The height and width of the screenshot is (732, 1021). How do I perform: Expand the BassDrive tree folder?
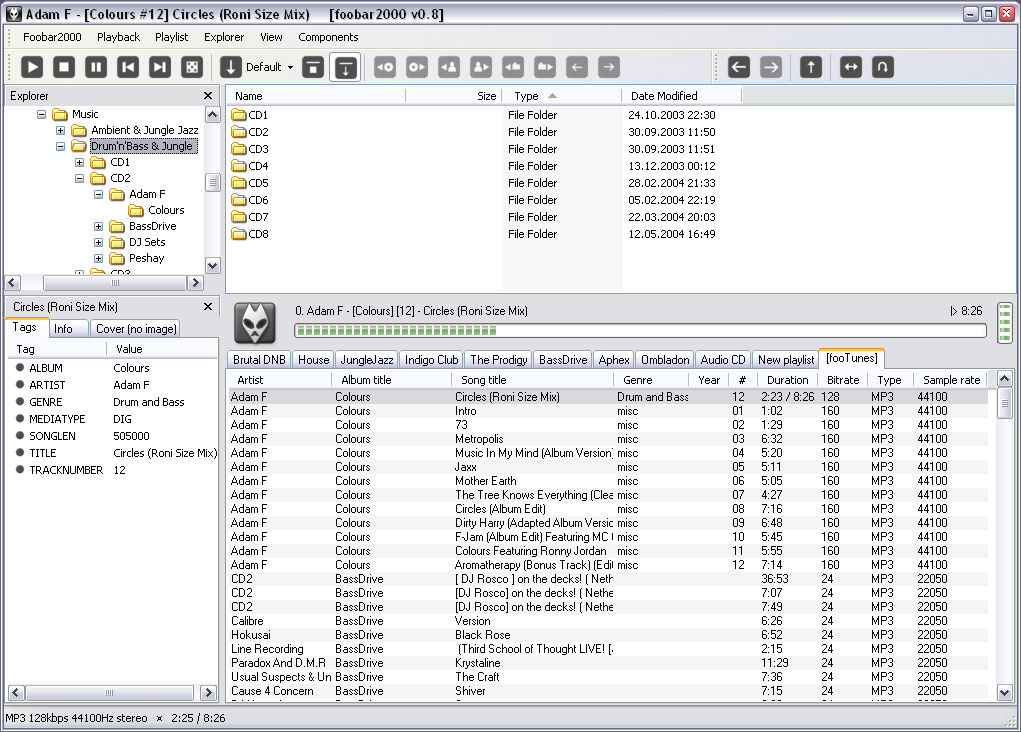coord(98,226)
